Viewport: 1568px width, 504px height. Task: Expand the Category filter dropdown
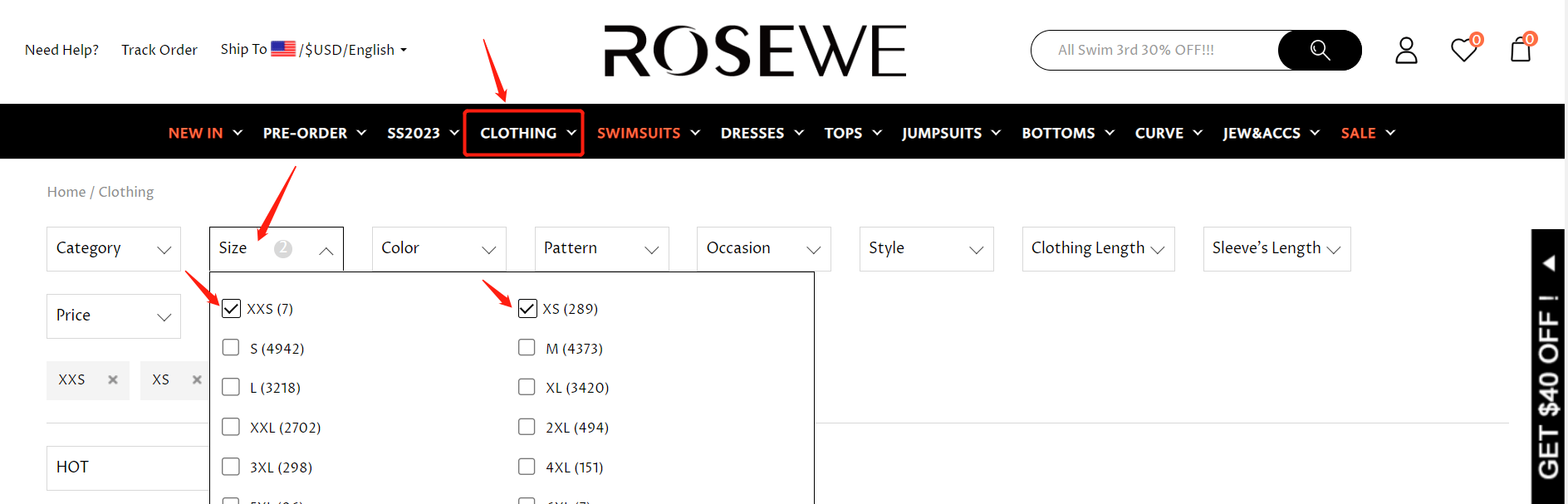click(114, 248)
